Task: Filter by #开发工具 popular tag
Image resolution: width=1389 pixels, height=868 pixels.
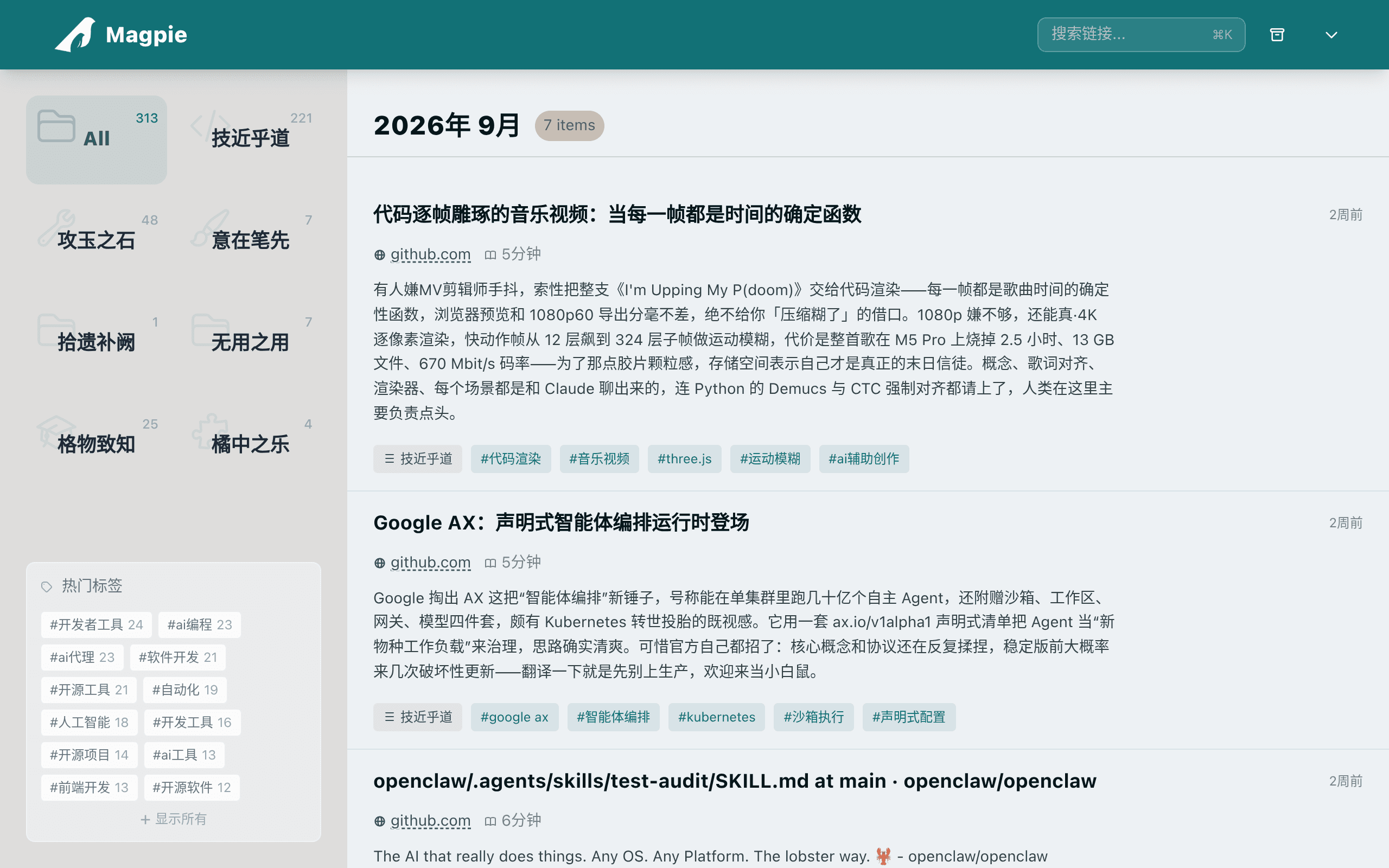Action: [x=192, y=722]
